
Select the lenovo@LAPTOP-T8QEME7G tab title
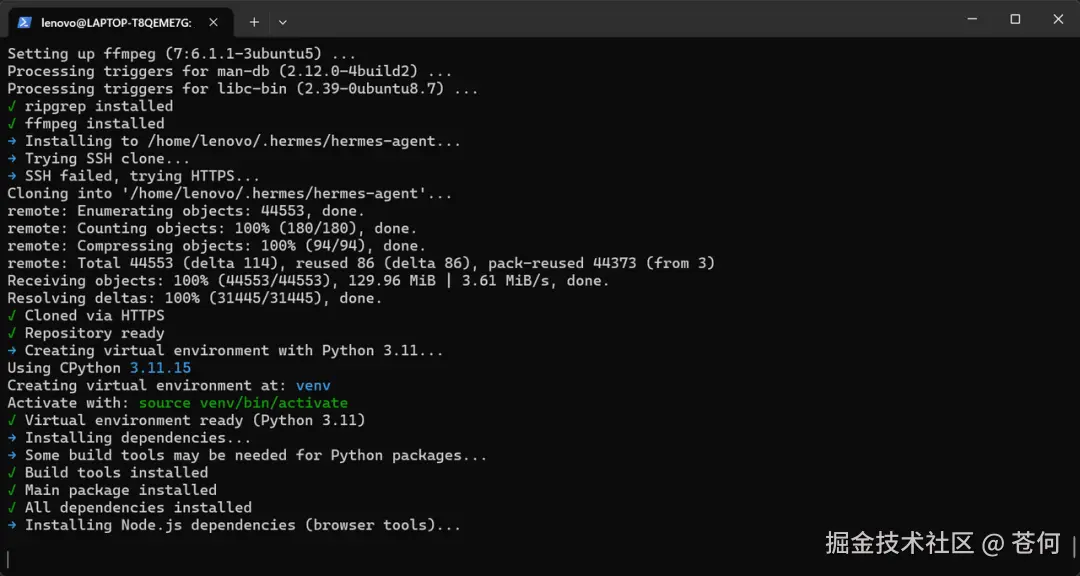click(116, 21)
